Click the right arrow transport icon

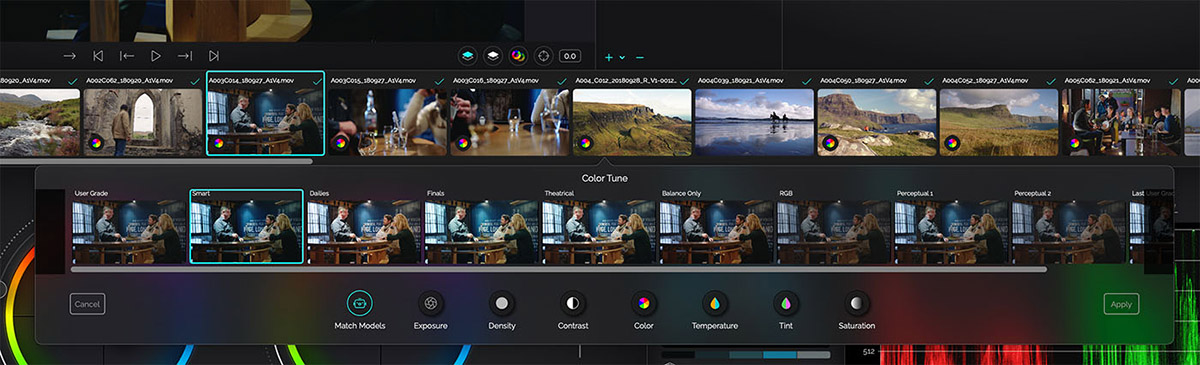69,56
